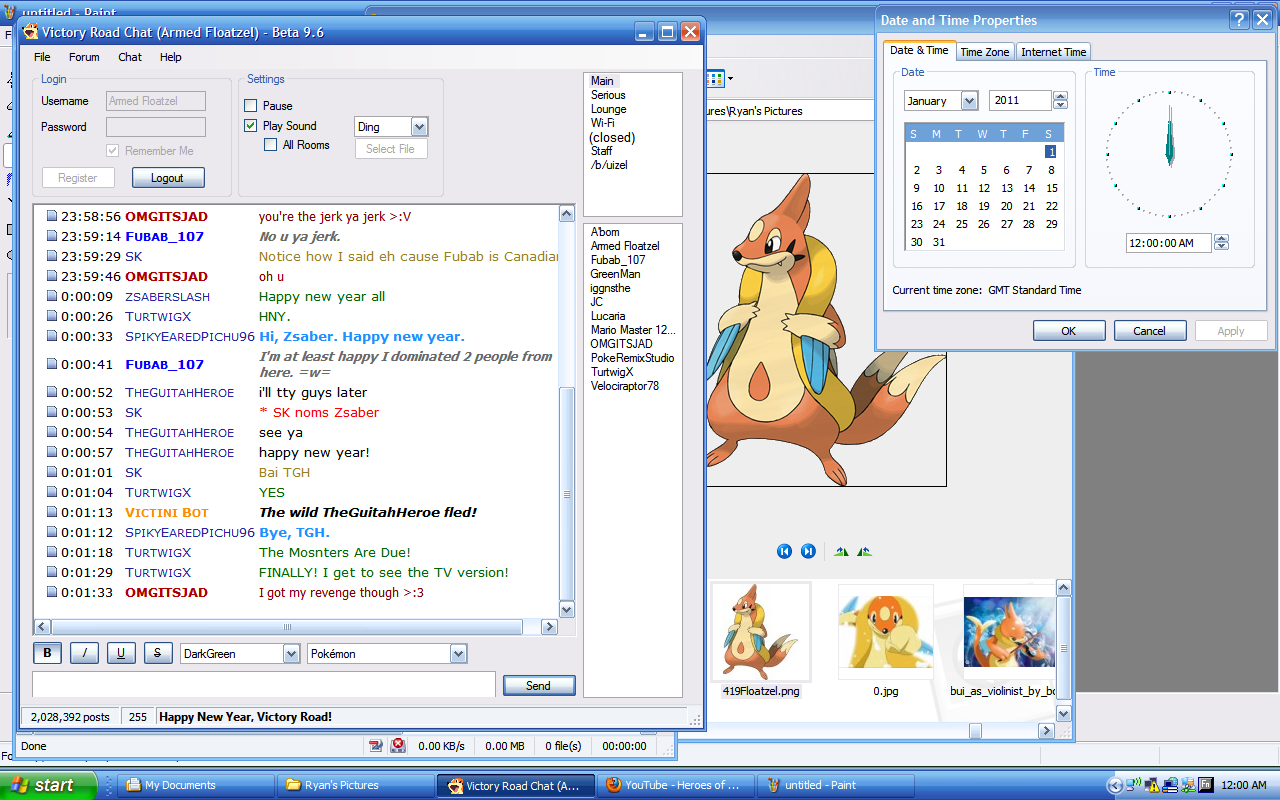The height and width of the screenshot is (800, 1280).
Task: Uncheck the Play Sound checkbox
Action: (x=251, y=126)
